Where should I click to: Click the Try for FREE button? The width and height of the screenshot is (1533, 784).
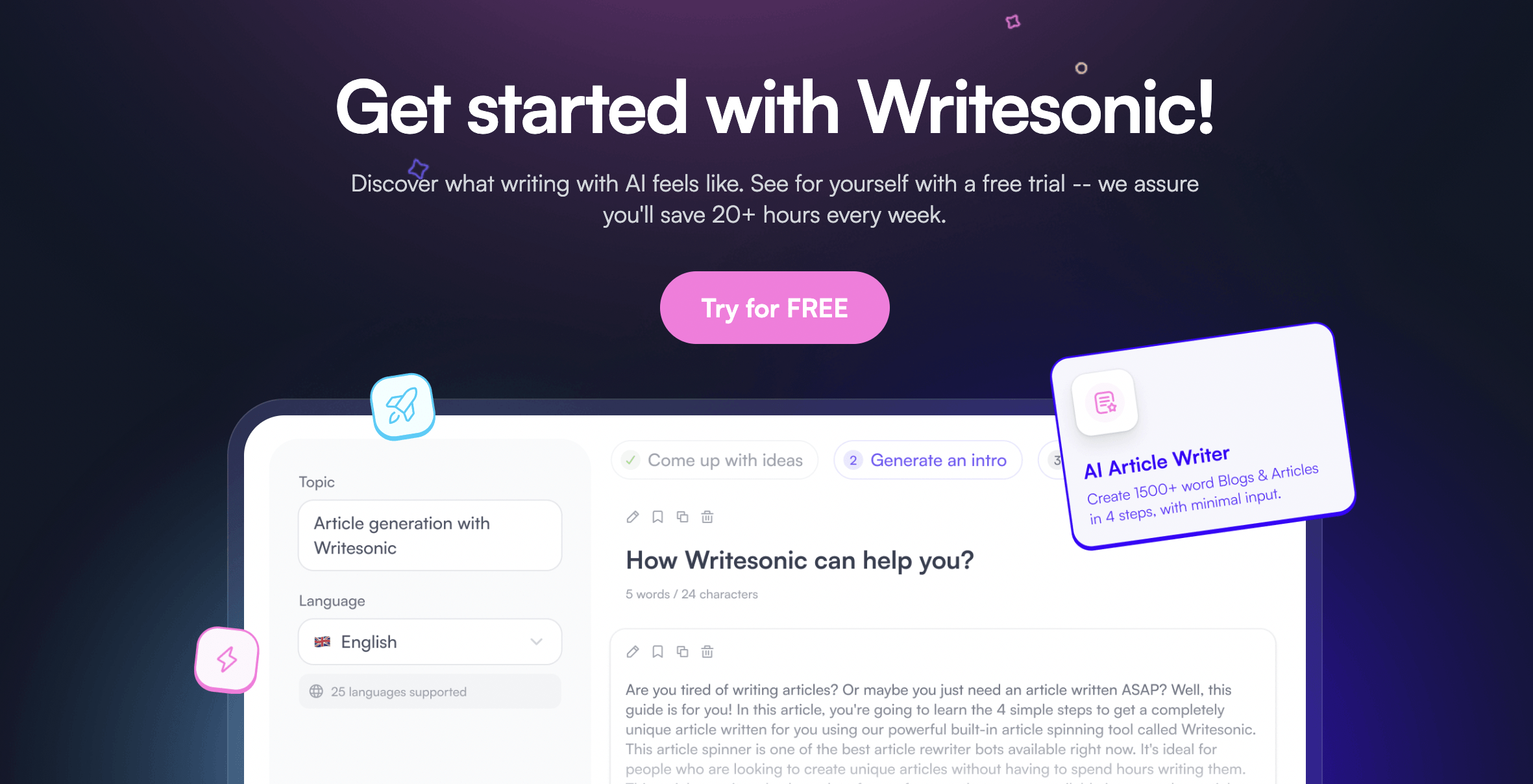(x=774, y=308)
